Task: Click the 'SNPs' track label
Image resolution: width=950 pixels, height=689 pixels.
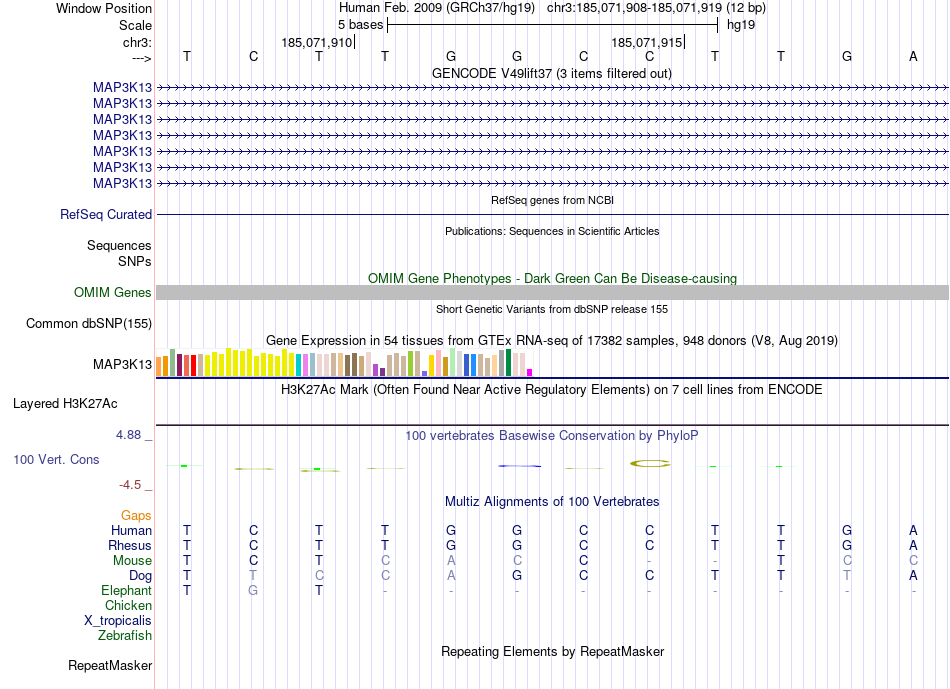Action: tap(135, 261)
